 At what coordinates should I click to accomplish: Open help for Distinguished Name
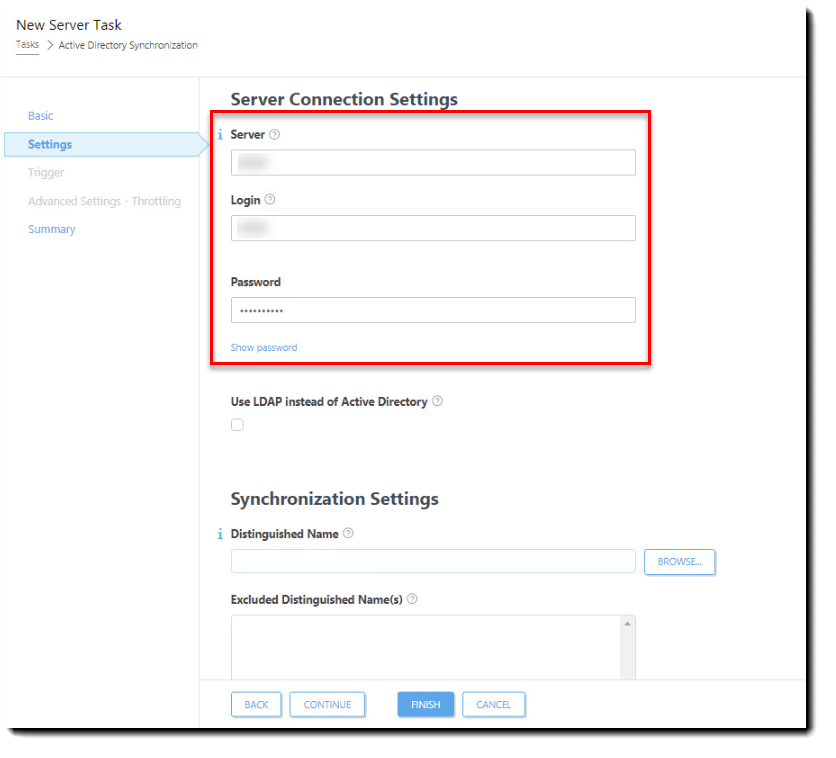[x=347, y=534]
